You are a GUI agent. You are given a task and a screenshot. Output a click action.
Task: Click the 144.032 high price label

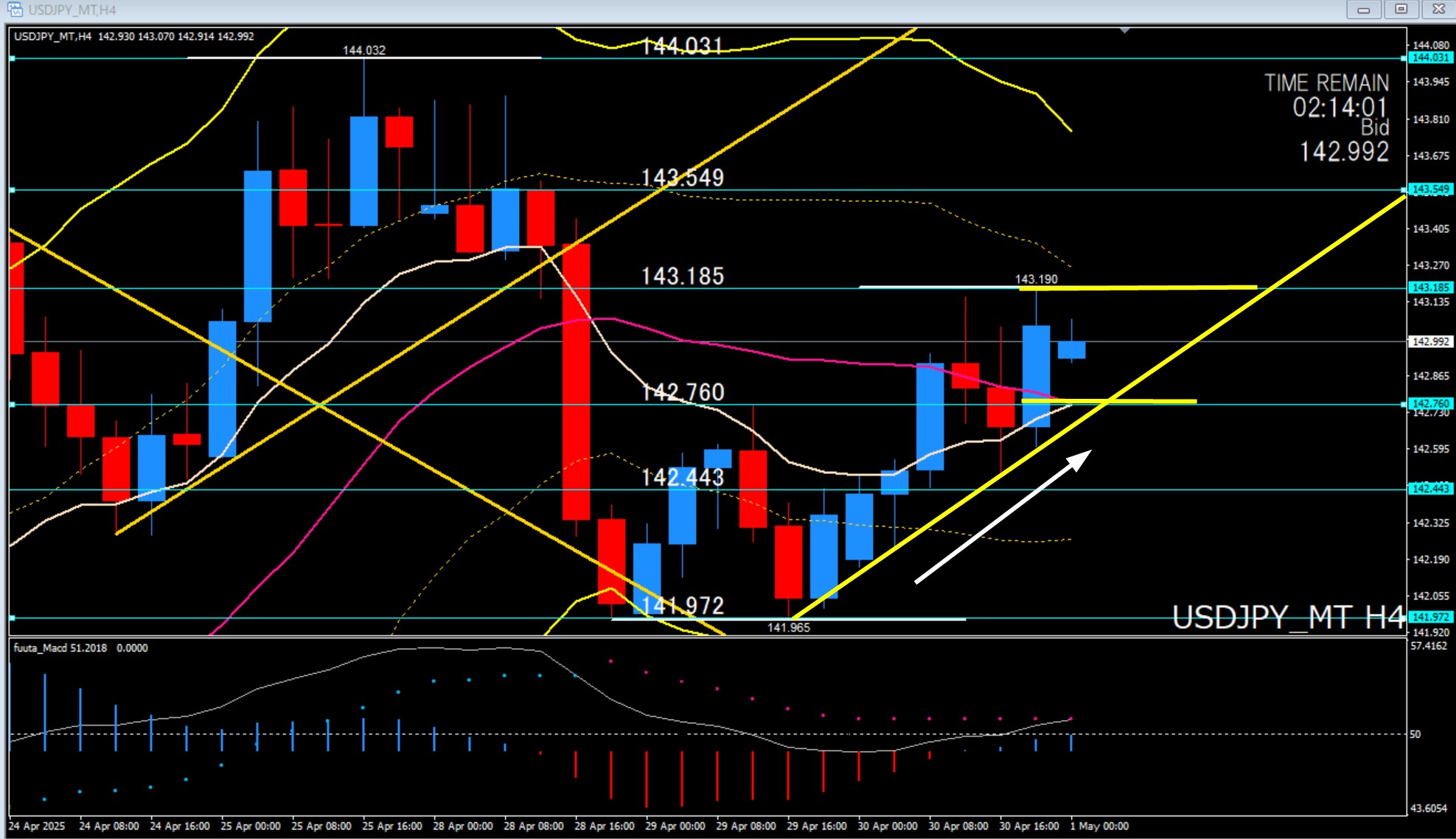coord(364,50)
